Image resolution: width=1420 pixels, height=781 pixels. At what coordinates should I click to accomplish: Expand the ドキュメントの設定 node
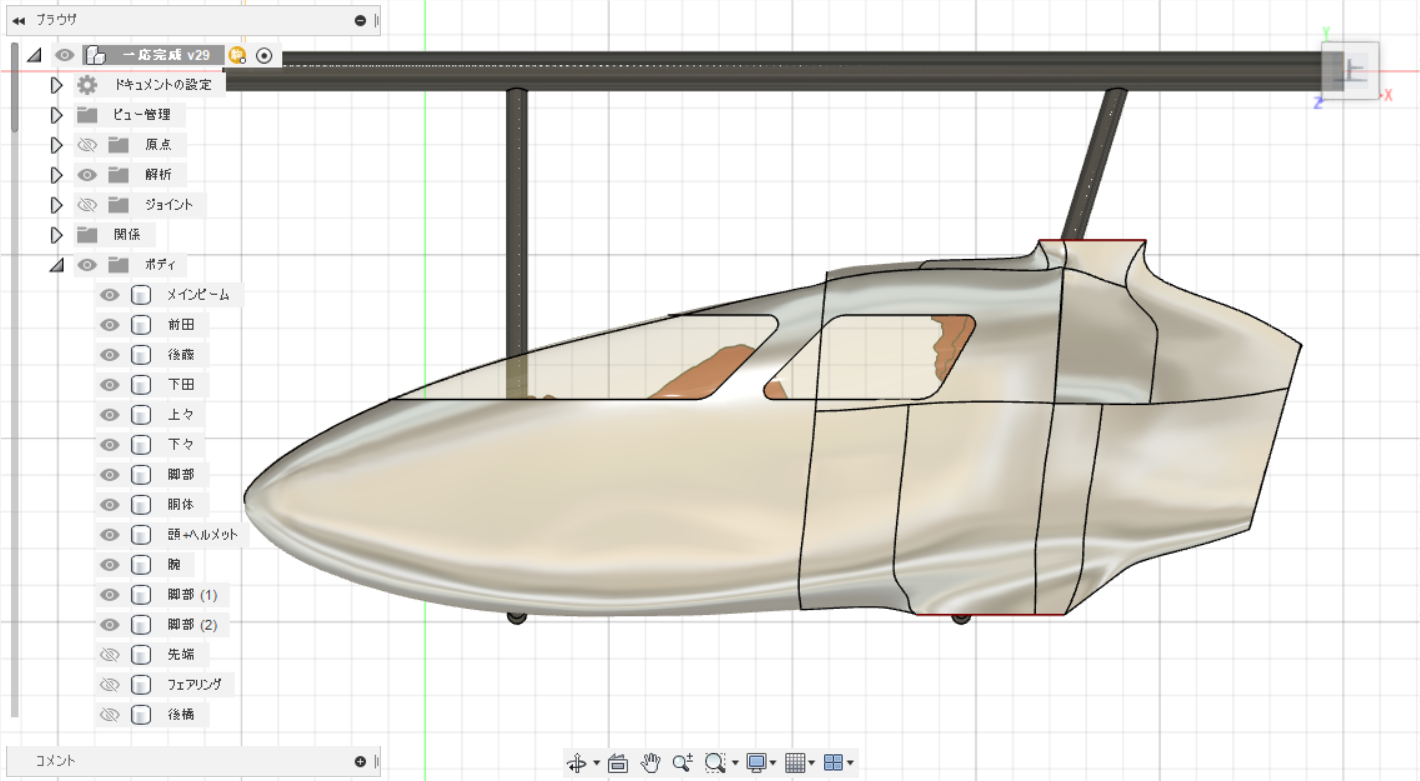click(57, 85)
